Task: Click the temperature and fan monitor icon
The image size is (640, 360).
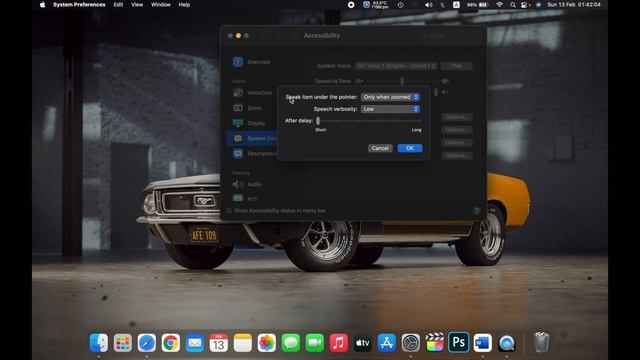Action: [x=375, y=5]
